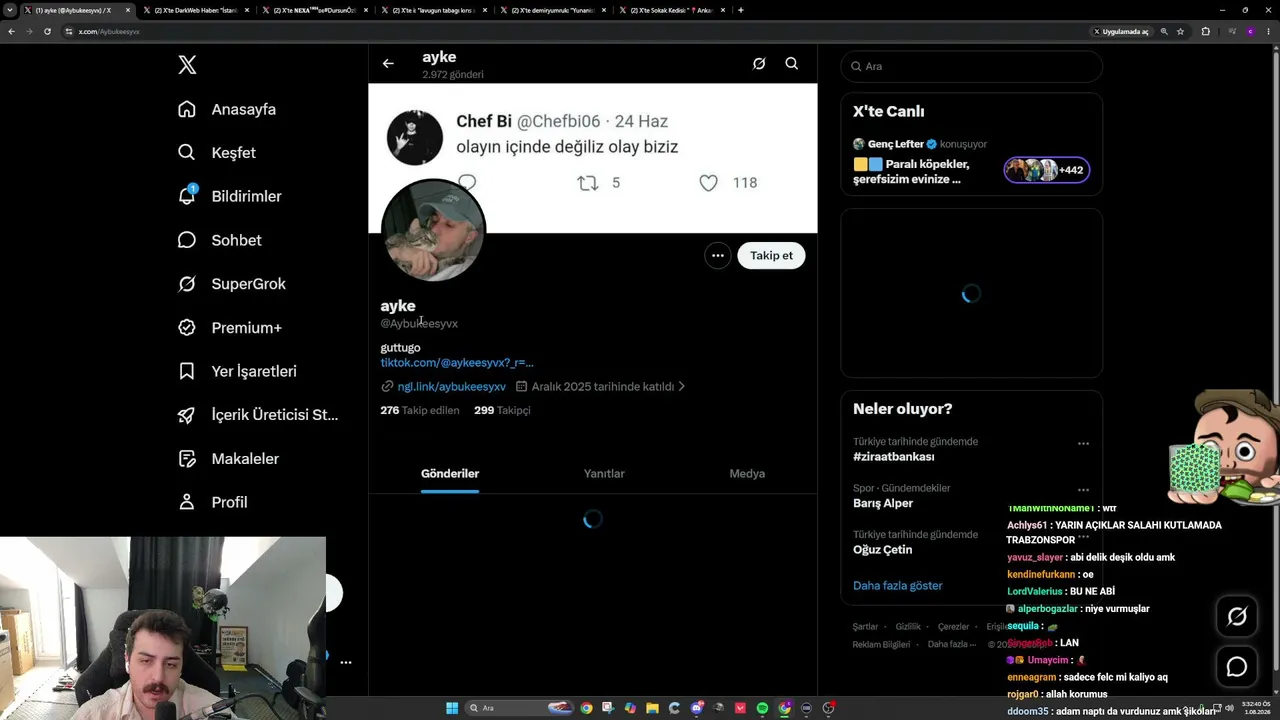Open more options for #ziraatbankası trend

click(x=1083, y=443)
